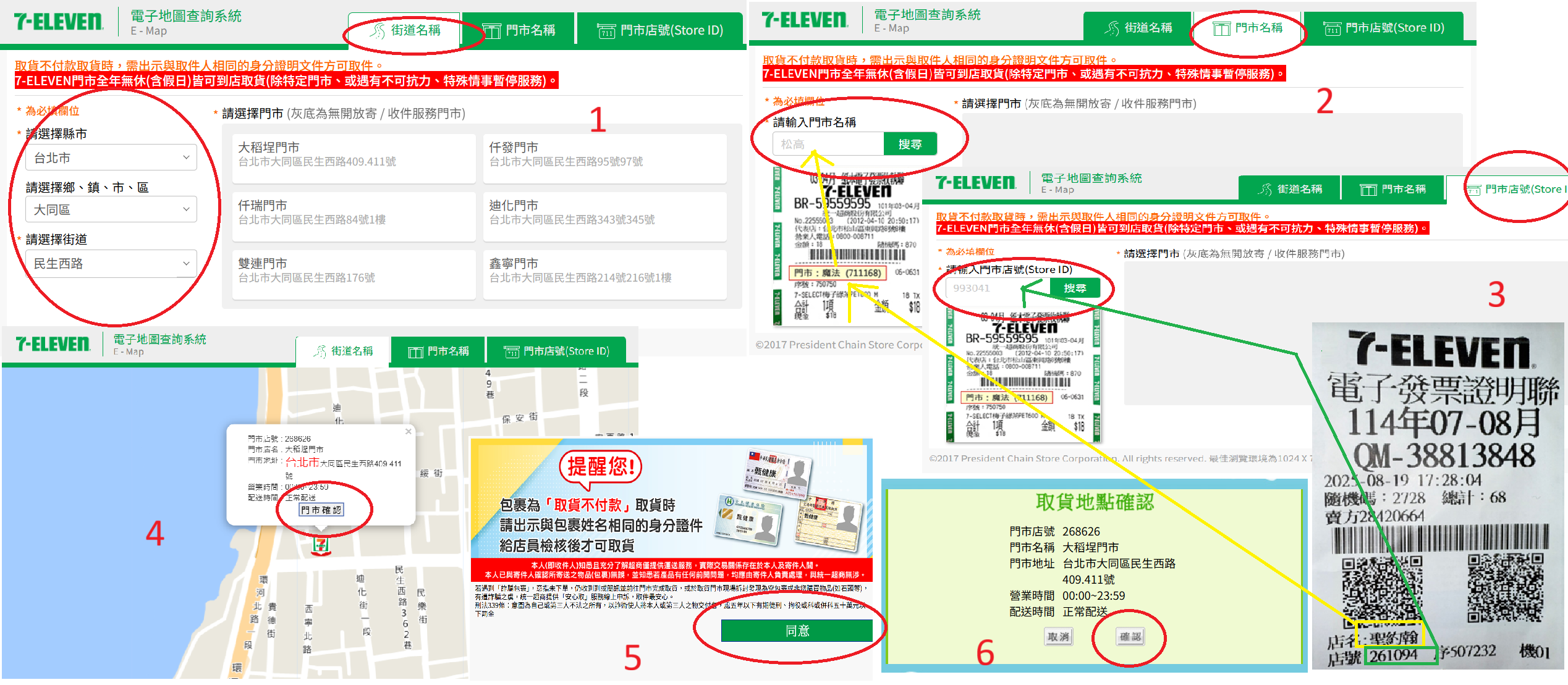Close the store info popup on map
Image resolution: width=1568 pixels, height=685 pixels.
pos(408,432)
